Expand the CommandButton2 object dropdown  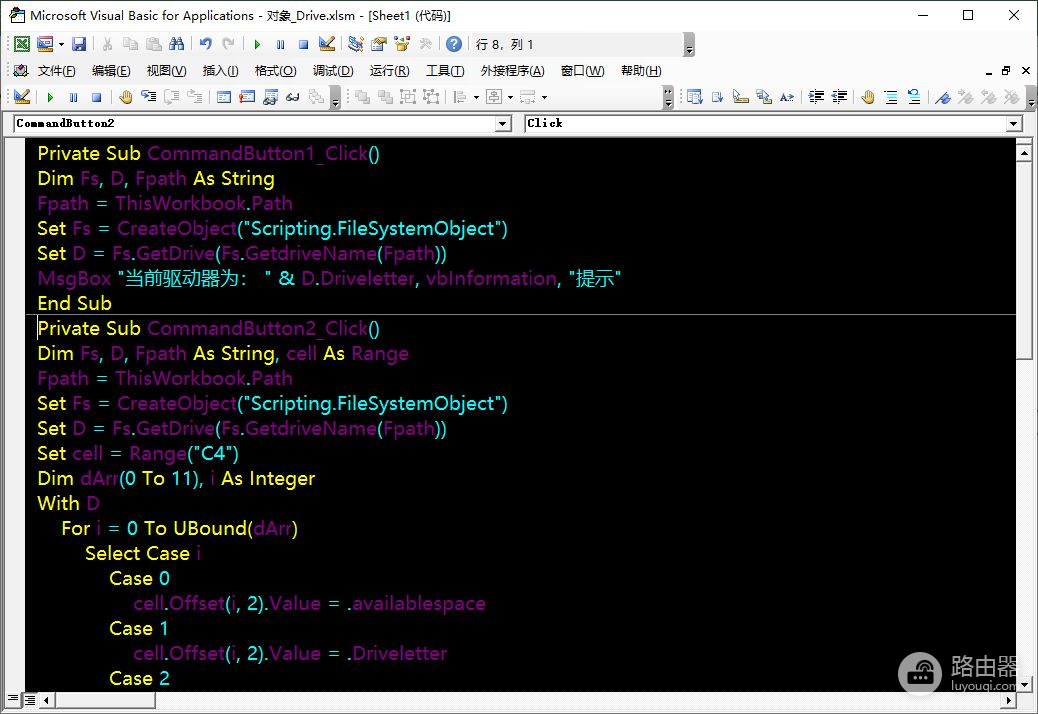[x=503, y=123]
